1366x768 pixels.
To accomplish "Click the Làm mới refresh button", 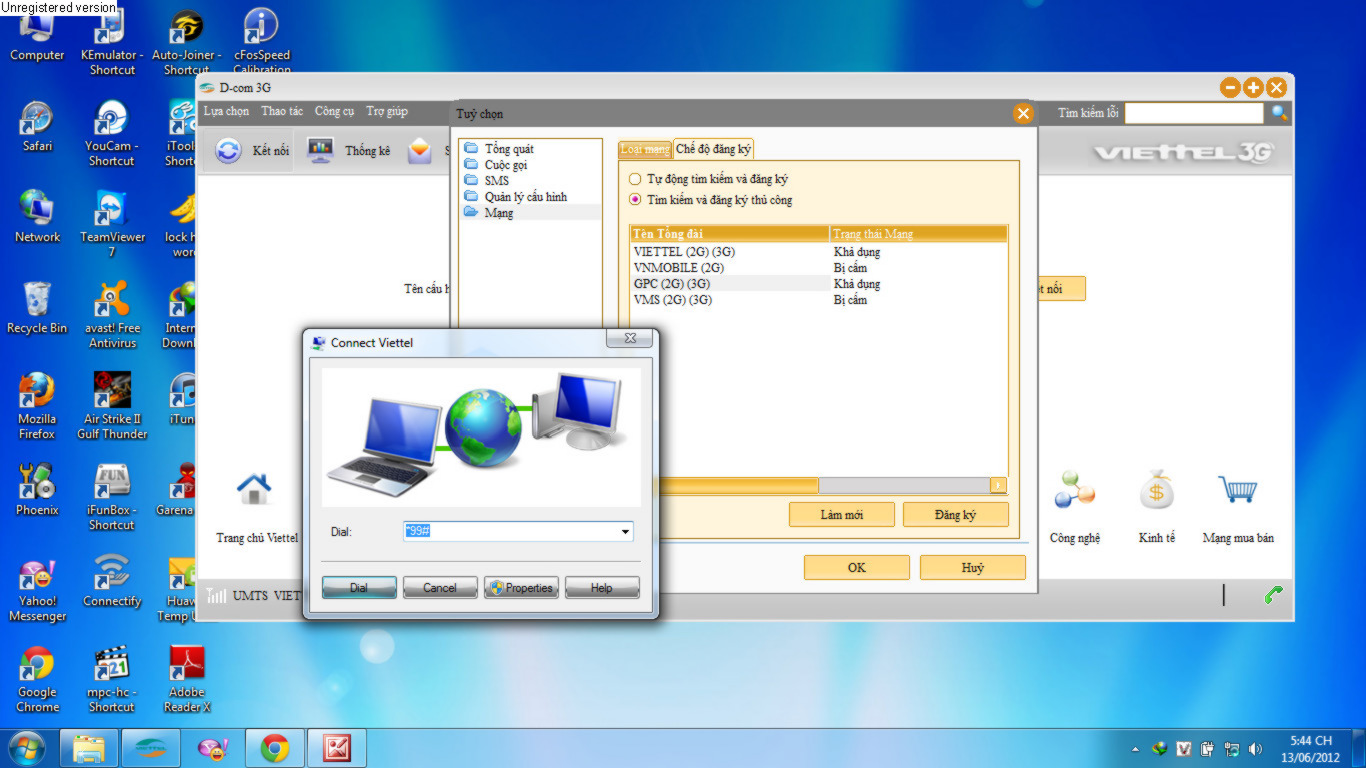I will pyautogui.click(x=841, y=515).
